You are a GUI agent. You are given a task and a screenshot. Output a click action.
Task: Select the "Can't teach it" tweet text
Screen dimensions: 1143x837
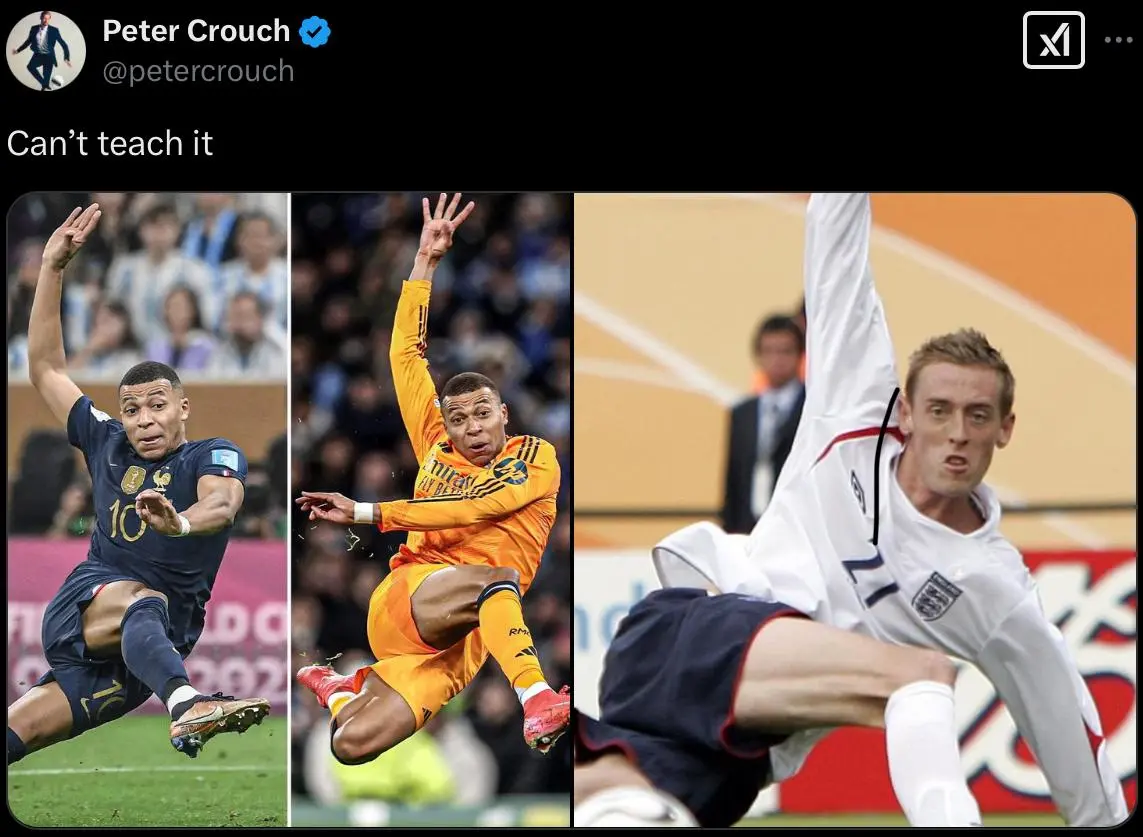[x=110, y=143]
